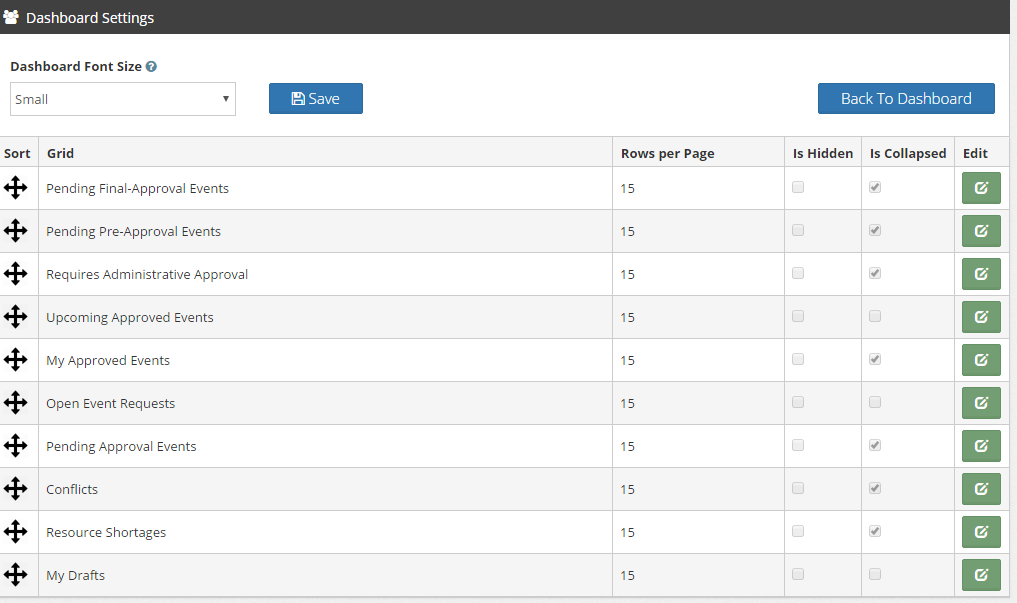Go Back To Dashboard
The image size is (1017, 603).
point(906,99)
